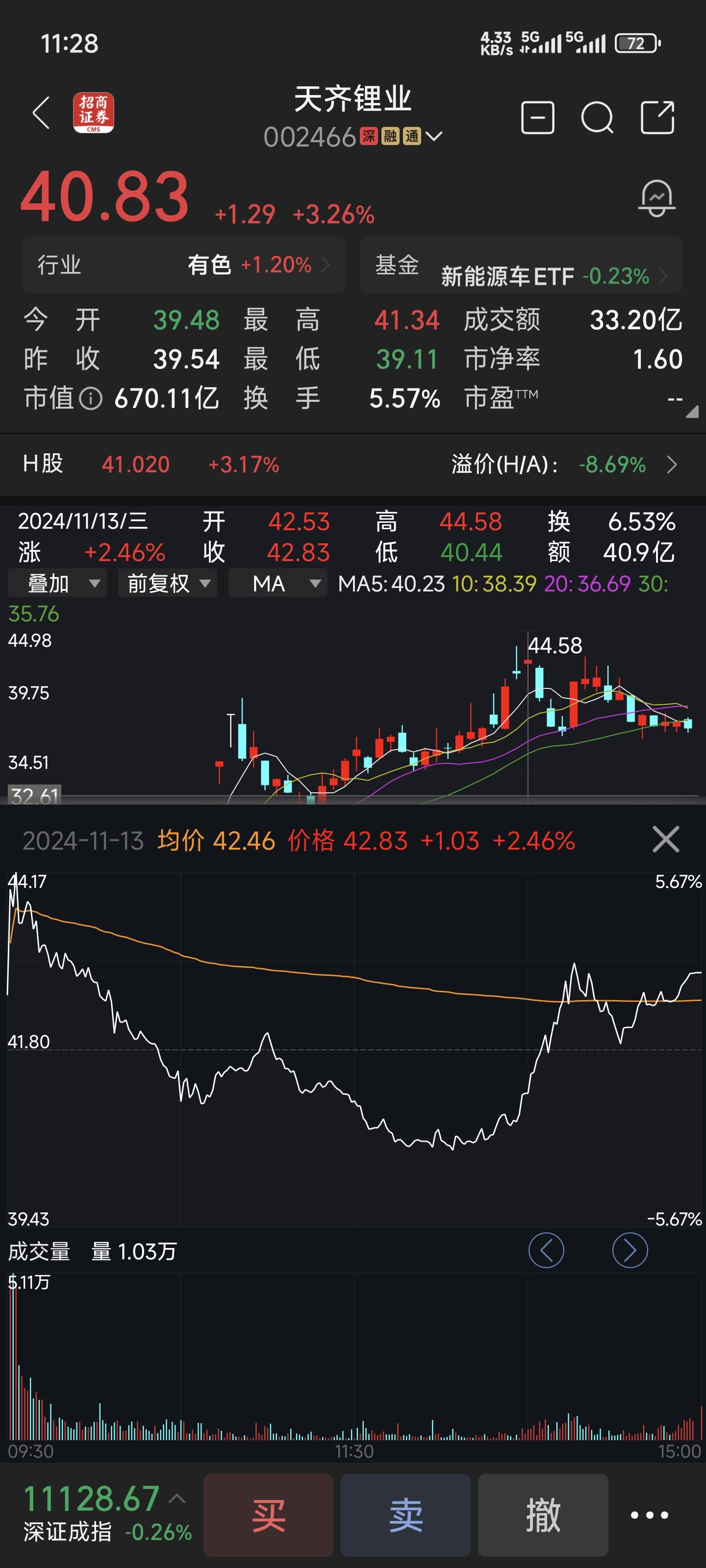The image size is (706, 1568).
Task: Tap the 买 buy button
Action: click(x=268, y=1515)
